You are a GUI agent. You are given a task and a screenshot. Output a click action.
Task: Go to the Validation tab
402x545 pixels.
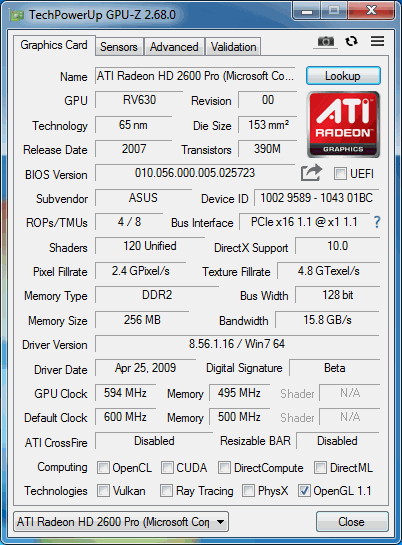pos(233,47)
